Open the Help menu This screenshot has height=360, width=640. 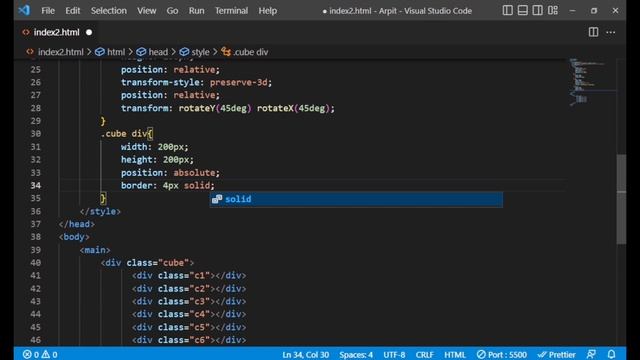pos(267,11)
